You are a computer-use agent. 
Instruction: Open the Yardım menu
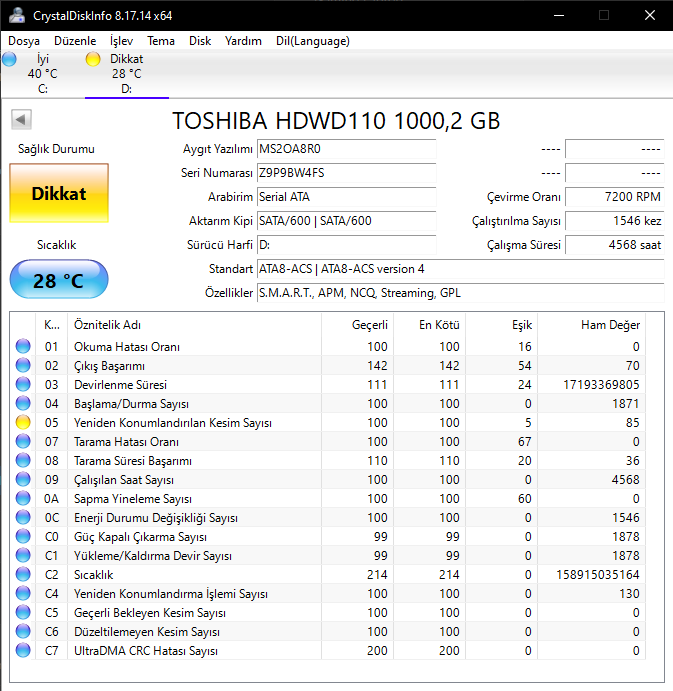click(243, 41)
